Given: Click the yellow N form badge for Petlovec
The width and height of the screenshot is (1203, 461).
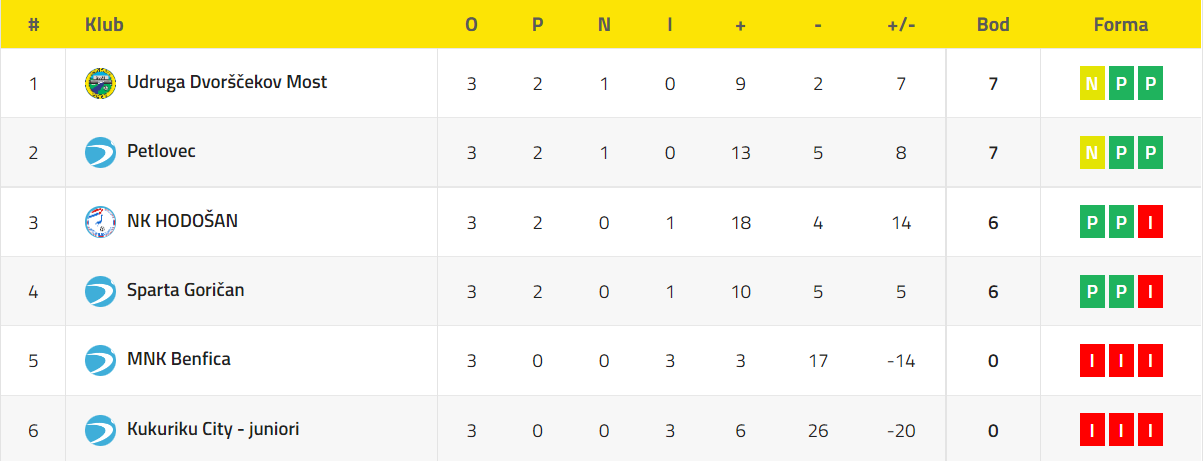Looking at the screenshot, I should pyautogui.click(x=1091, y=153).
